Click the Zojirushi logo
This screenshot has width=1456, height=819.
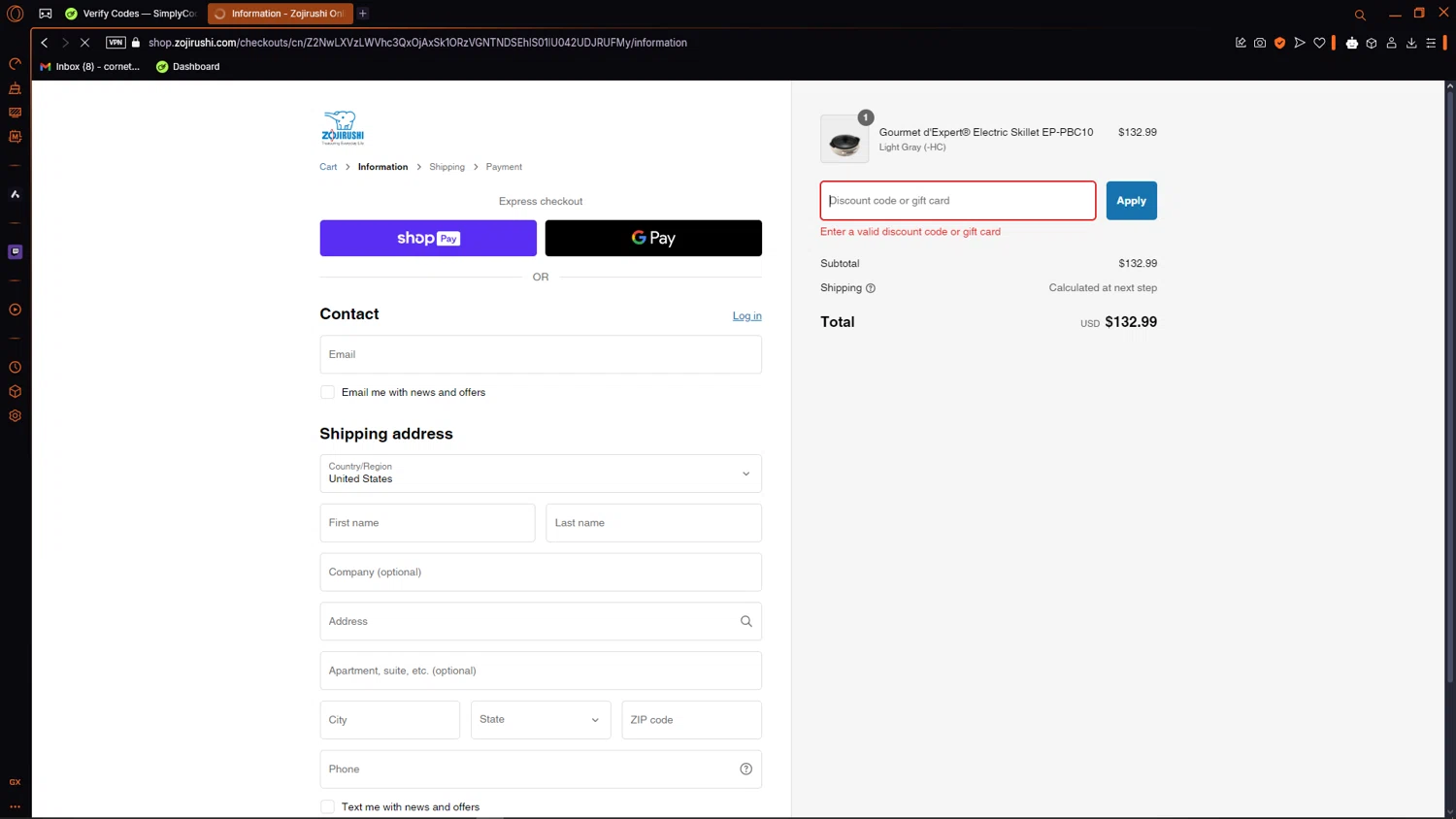(x=343, y=127)
